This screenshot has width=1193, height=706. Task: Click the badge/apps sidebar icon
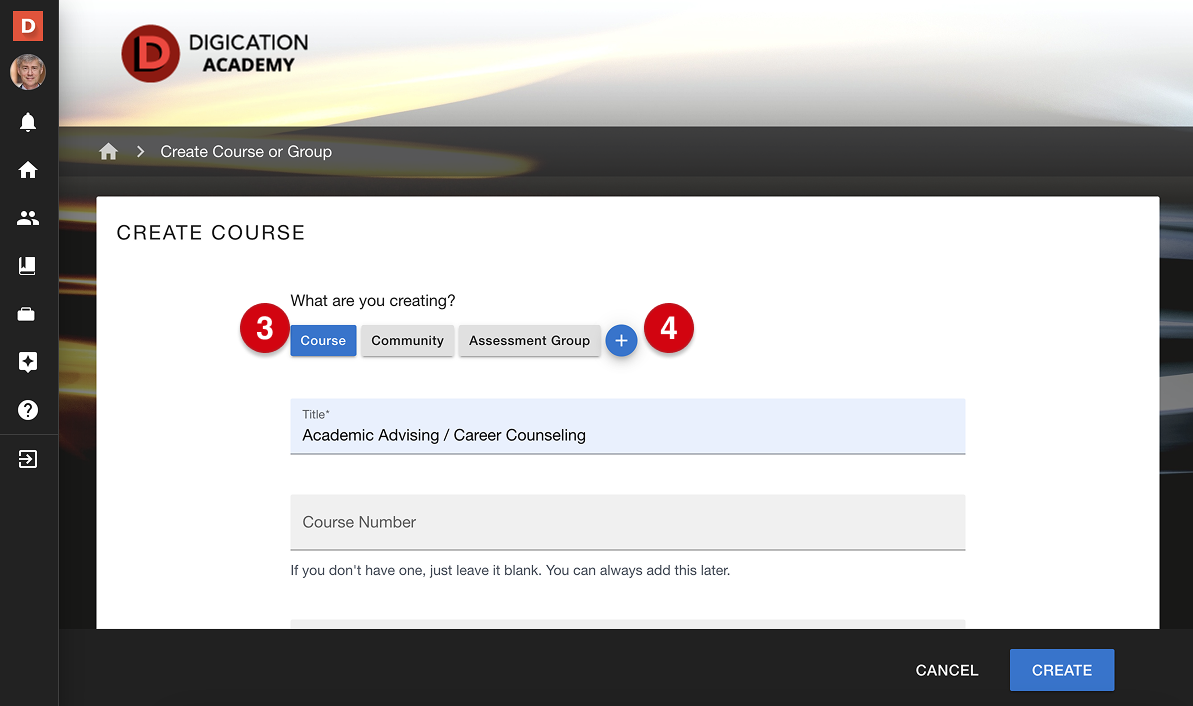pos(27,362)
